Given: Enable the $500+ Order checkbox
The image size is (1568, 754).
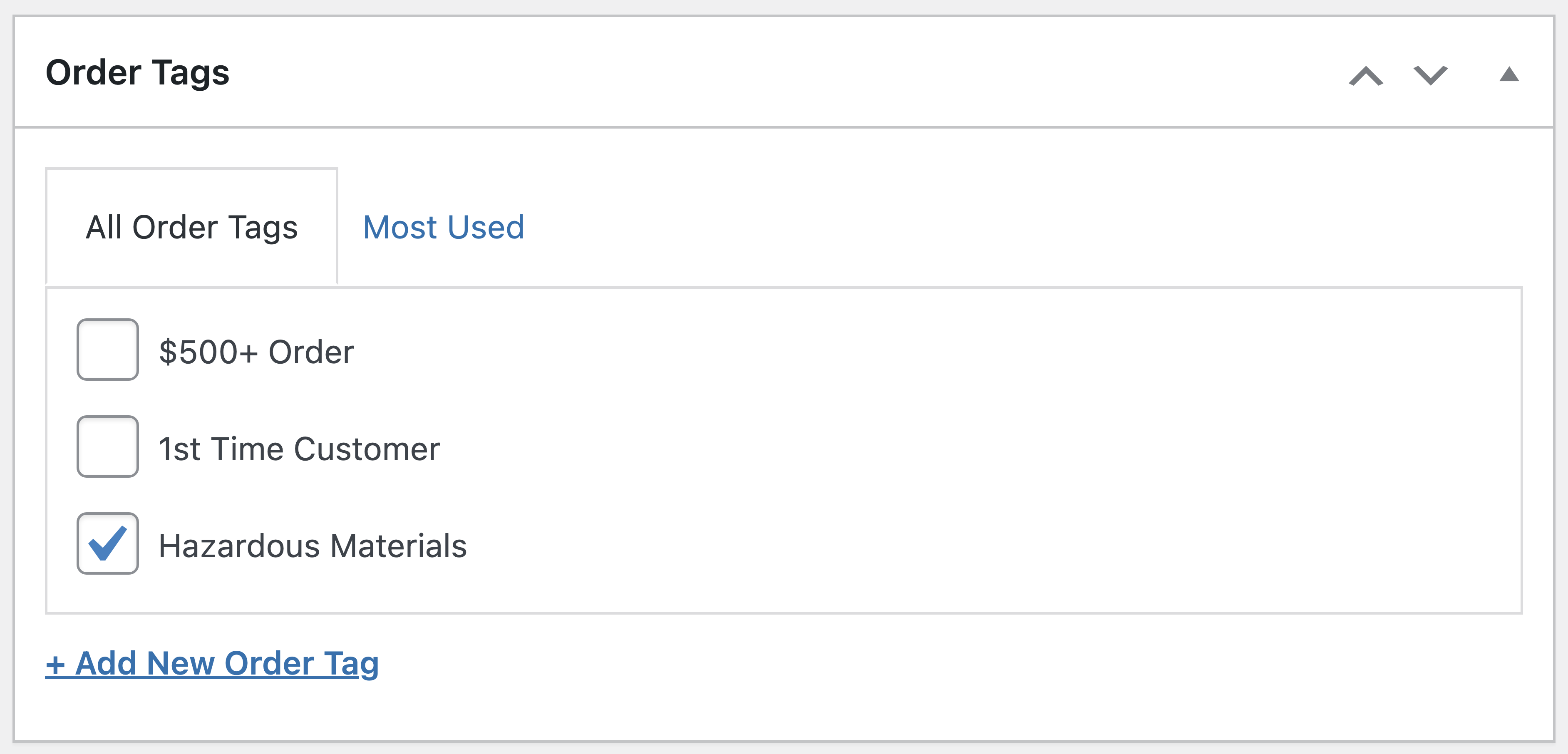Looking at the screenshot, I should coord(108,350).
